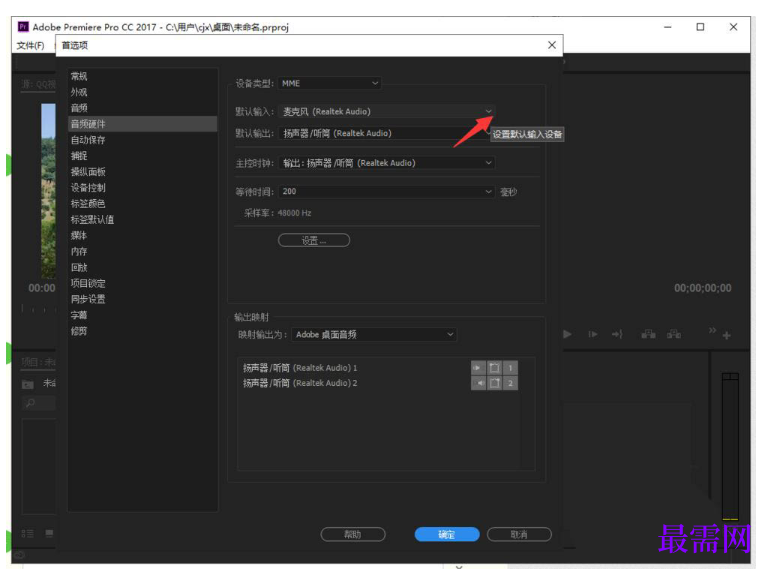
Task: Switch the project panel to list view
Action: tap(28, 534)
